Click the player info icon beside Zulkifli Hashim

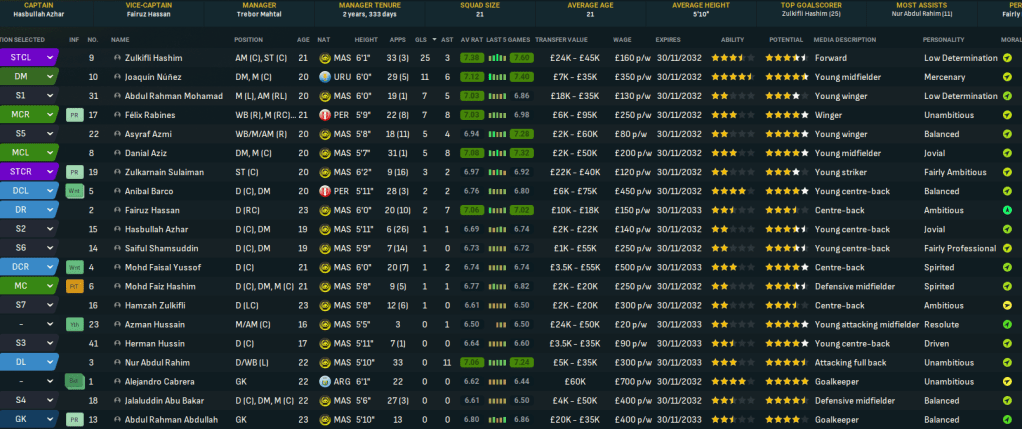click(118, 58)
